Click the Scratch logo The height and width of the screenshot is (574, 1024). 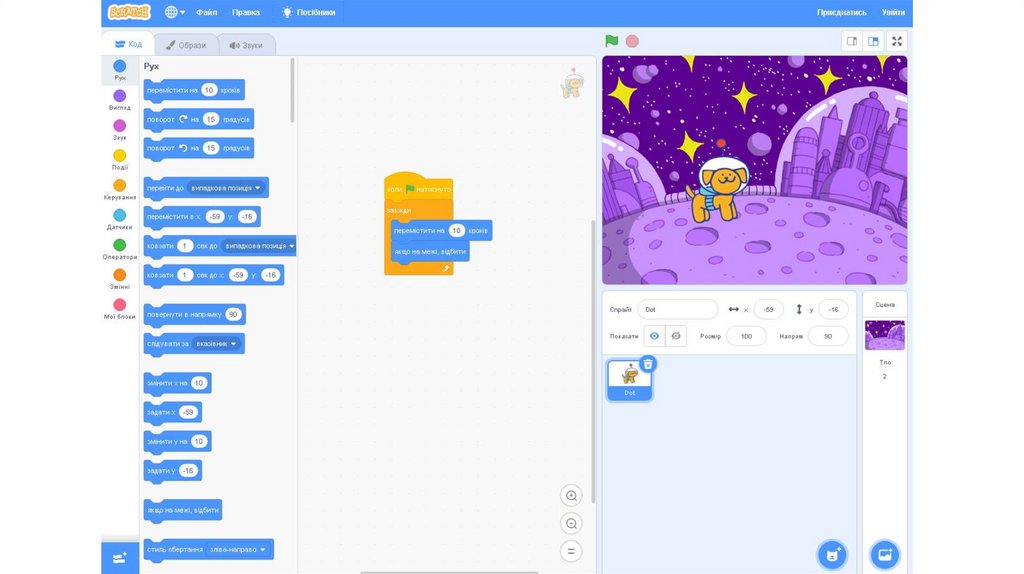[x=129, y=12]
